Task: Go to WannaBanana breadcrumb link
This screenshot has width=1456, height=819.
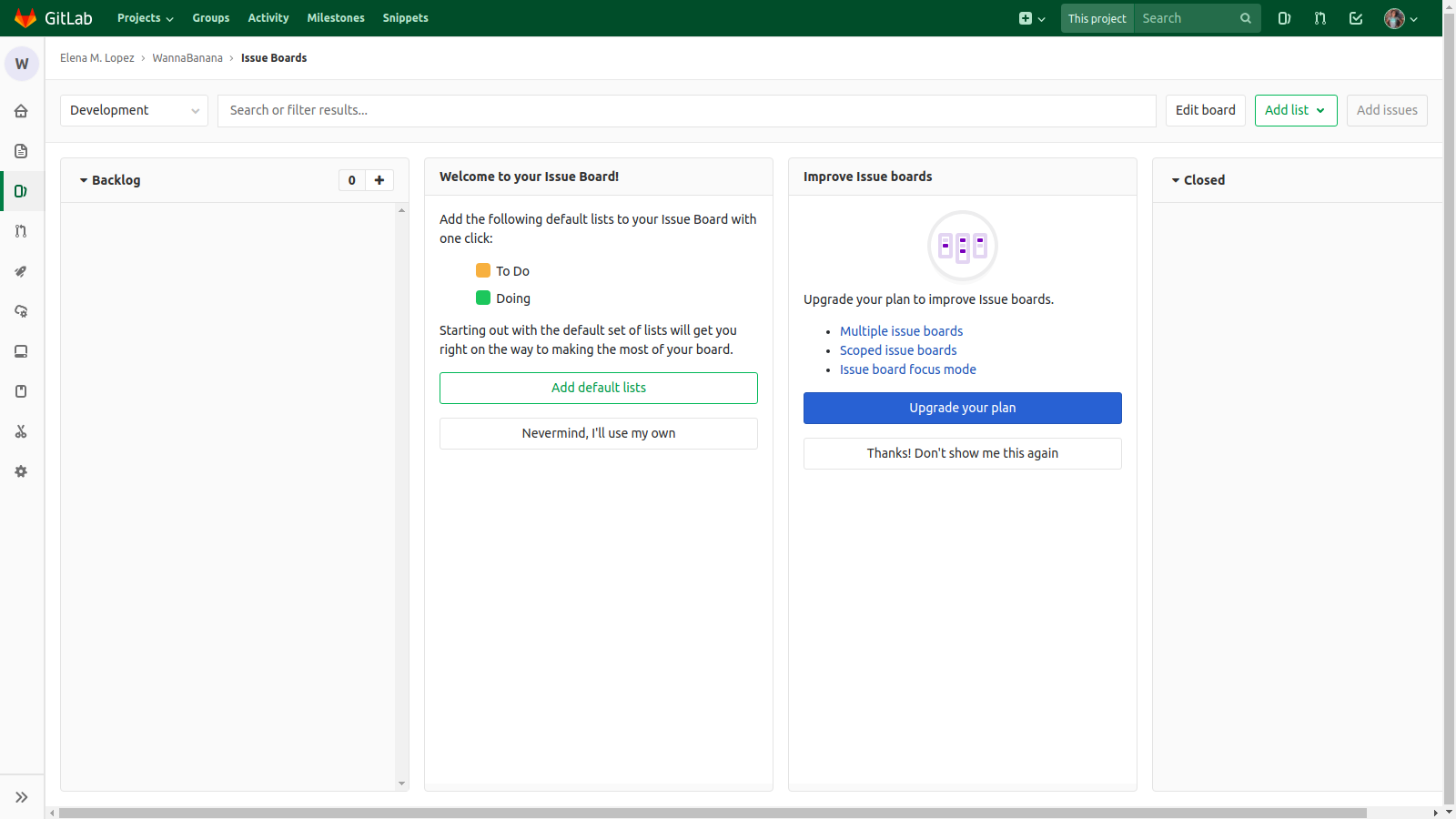Action: pos(187,57)
